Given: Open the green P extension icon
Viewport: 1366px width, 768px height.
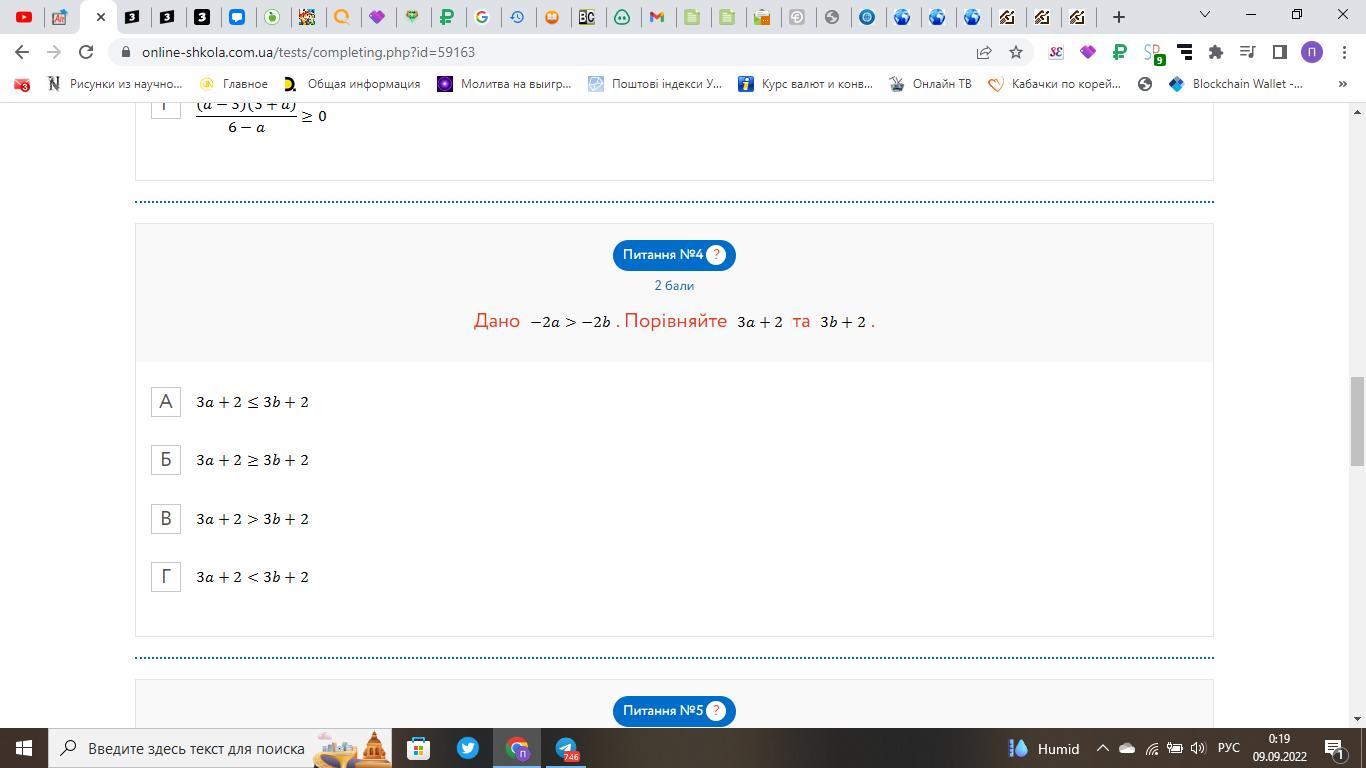Looking at the screenshot, I should 1120,52.
